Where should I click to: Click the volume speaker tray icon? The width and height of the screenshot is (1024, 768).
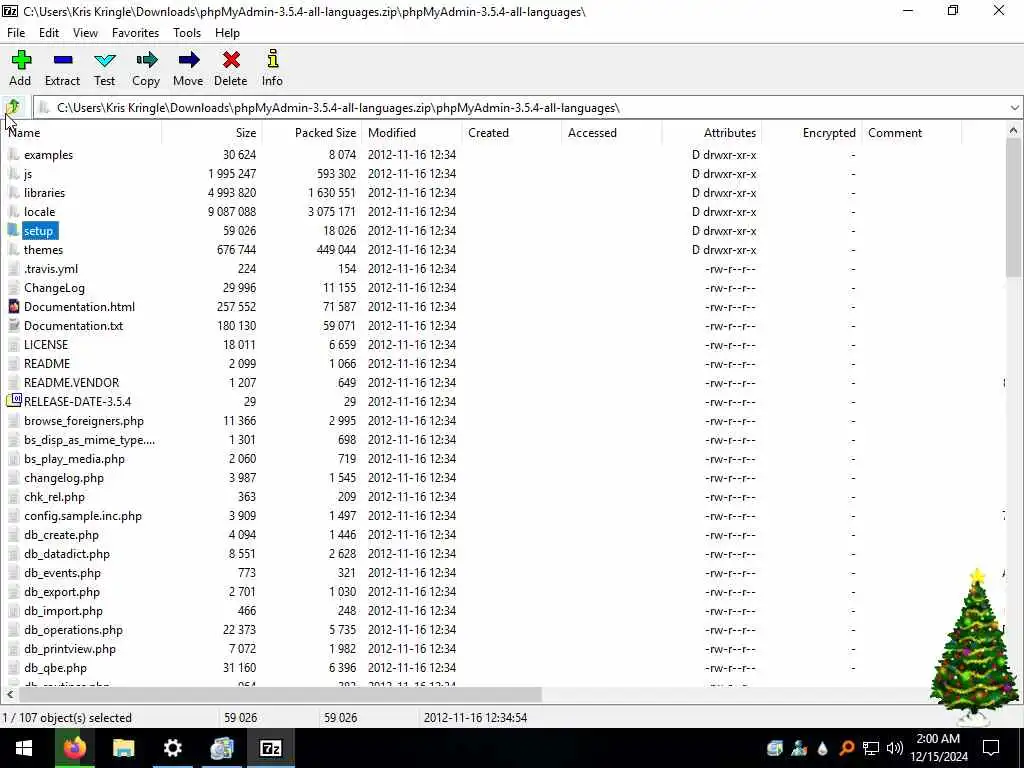(895, 748)
